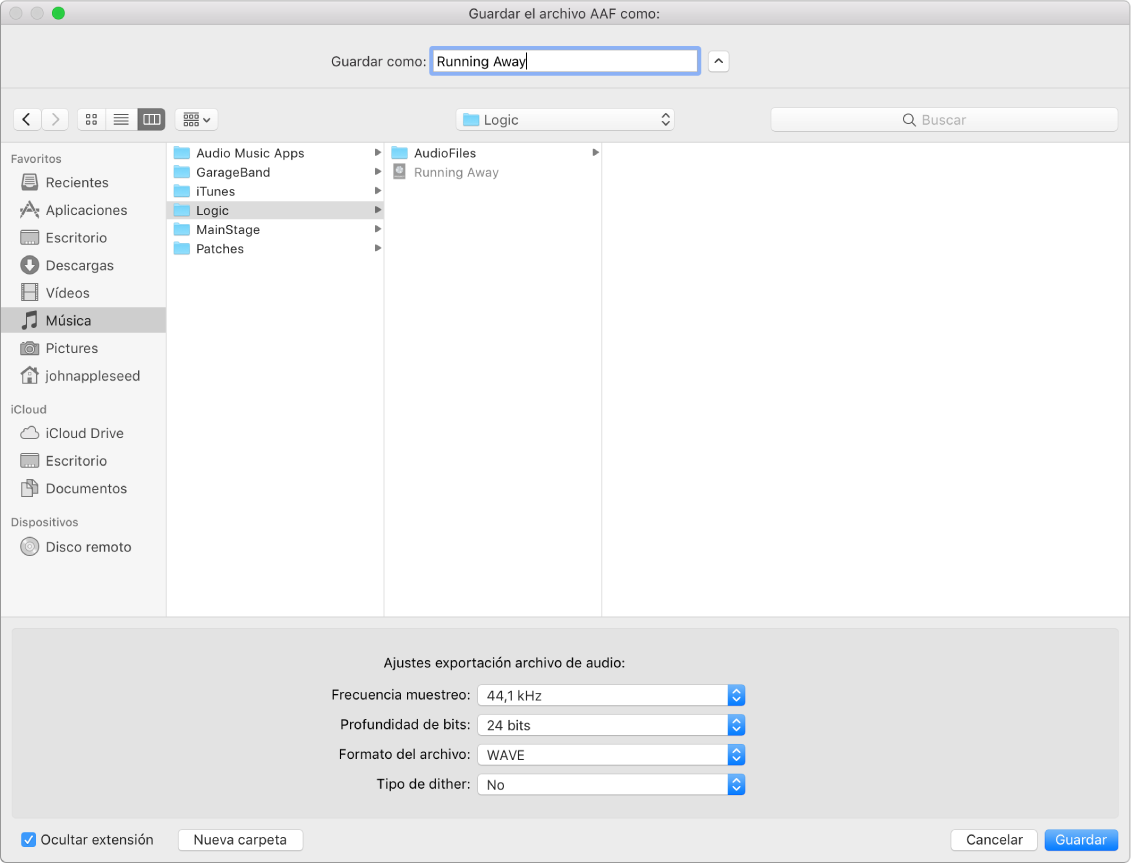The image size is (1131, 865).
Task: Collapse dialog with the chevron button
Action: [x=718, y=61]
